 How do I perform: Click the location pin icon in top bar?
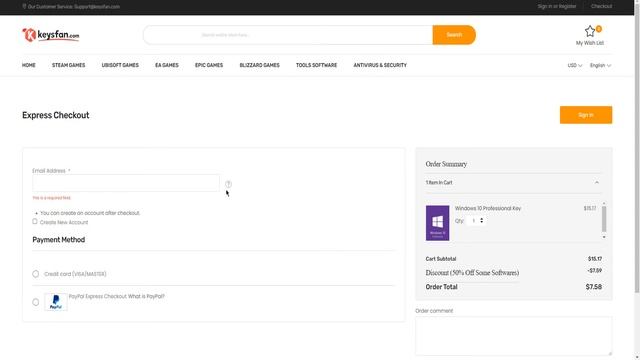point(24,7)
